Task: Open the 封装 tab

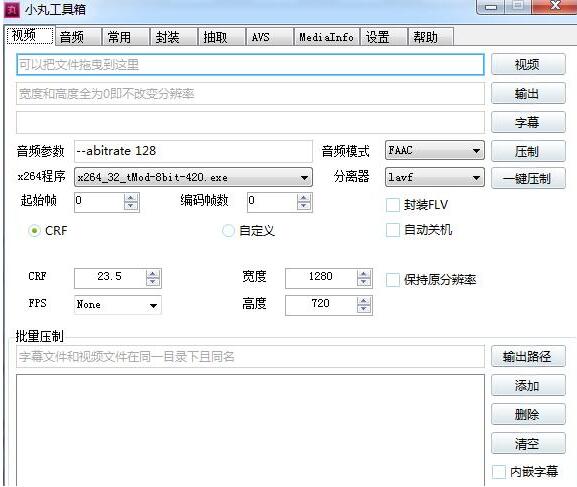Action: pyautogui.click(x=174, y=37)
